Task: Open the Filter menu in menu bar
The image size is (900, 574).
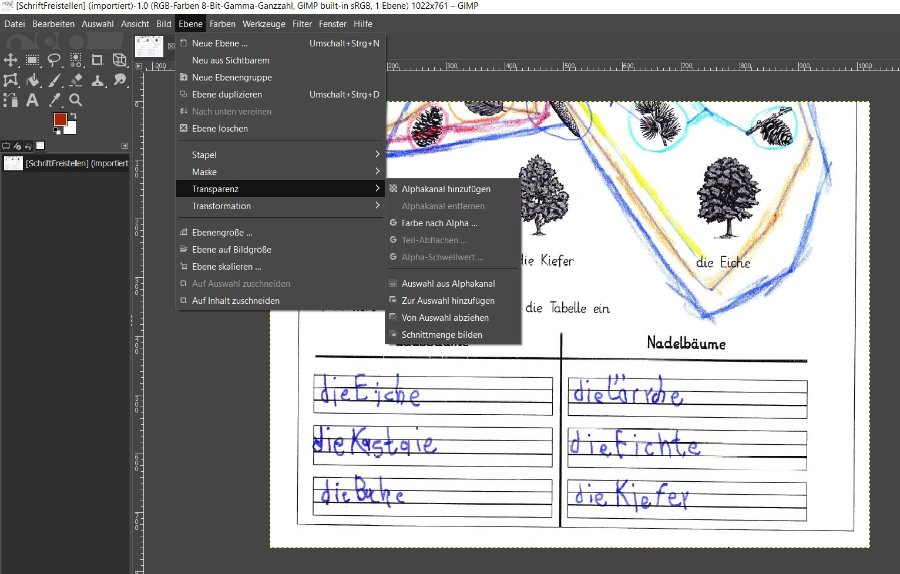Action: coord(301,22)
